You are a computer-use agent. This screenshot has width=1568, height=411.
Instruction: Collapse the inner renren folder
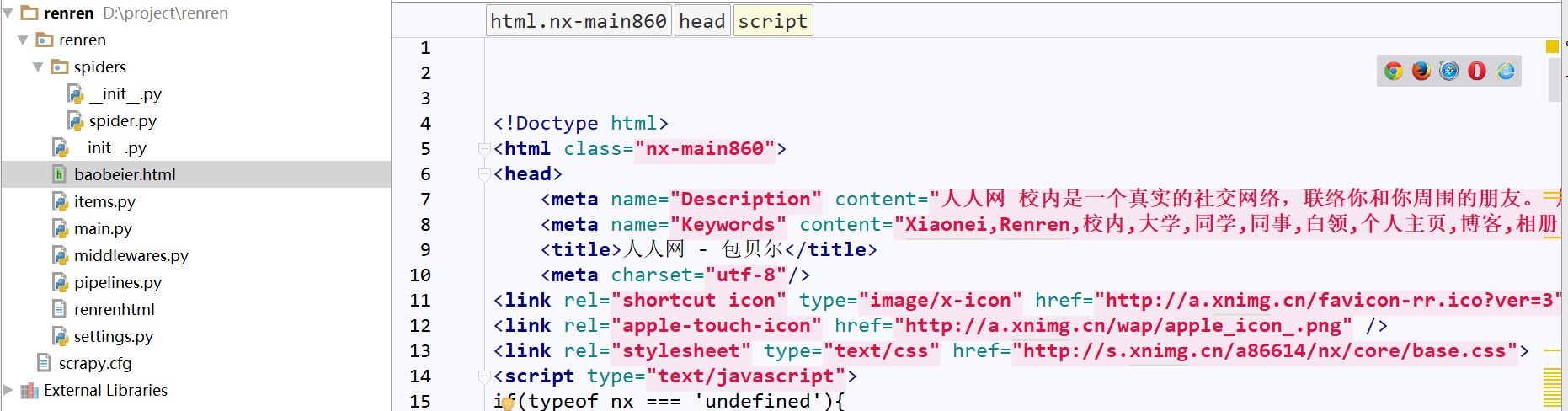tap(23, 40)
